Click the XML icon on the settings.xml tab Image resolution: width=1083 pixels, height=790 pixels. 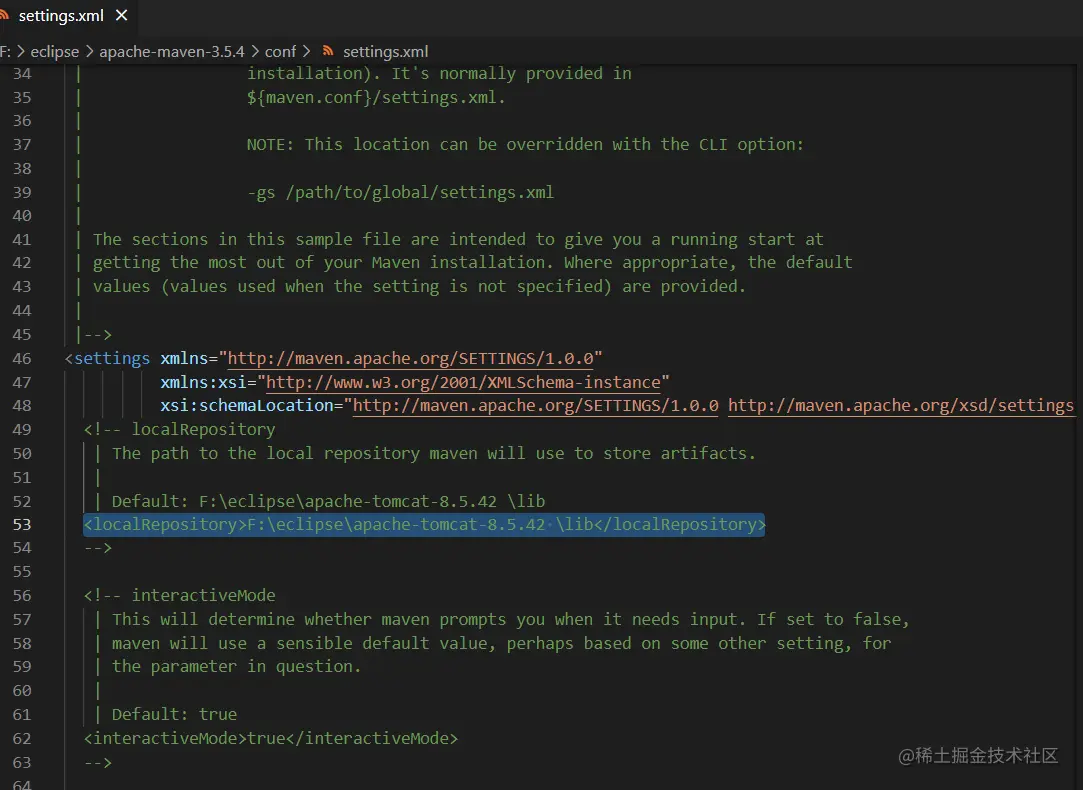point(8,16)
